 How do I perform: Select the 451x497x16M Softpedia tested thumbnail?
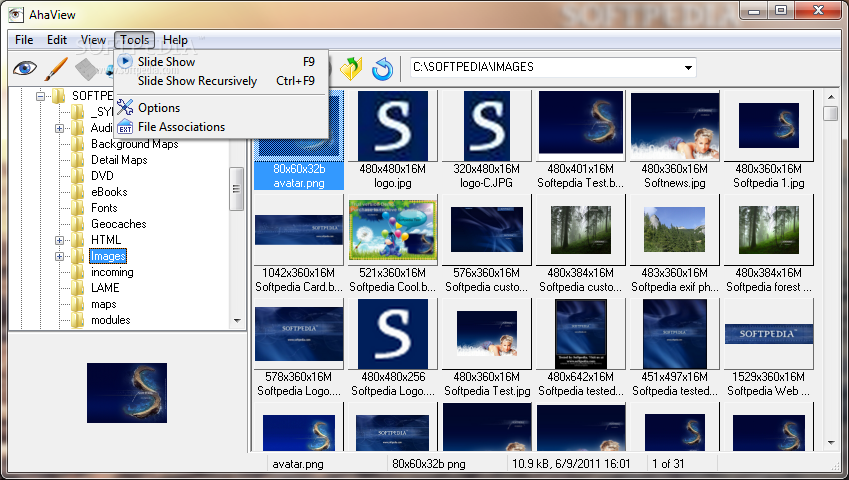pos(675,334)
